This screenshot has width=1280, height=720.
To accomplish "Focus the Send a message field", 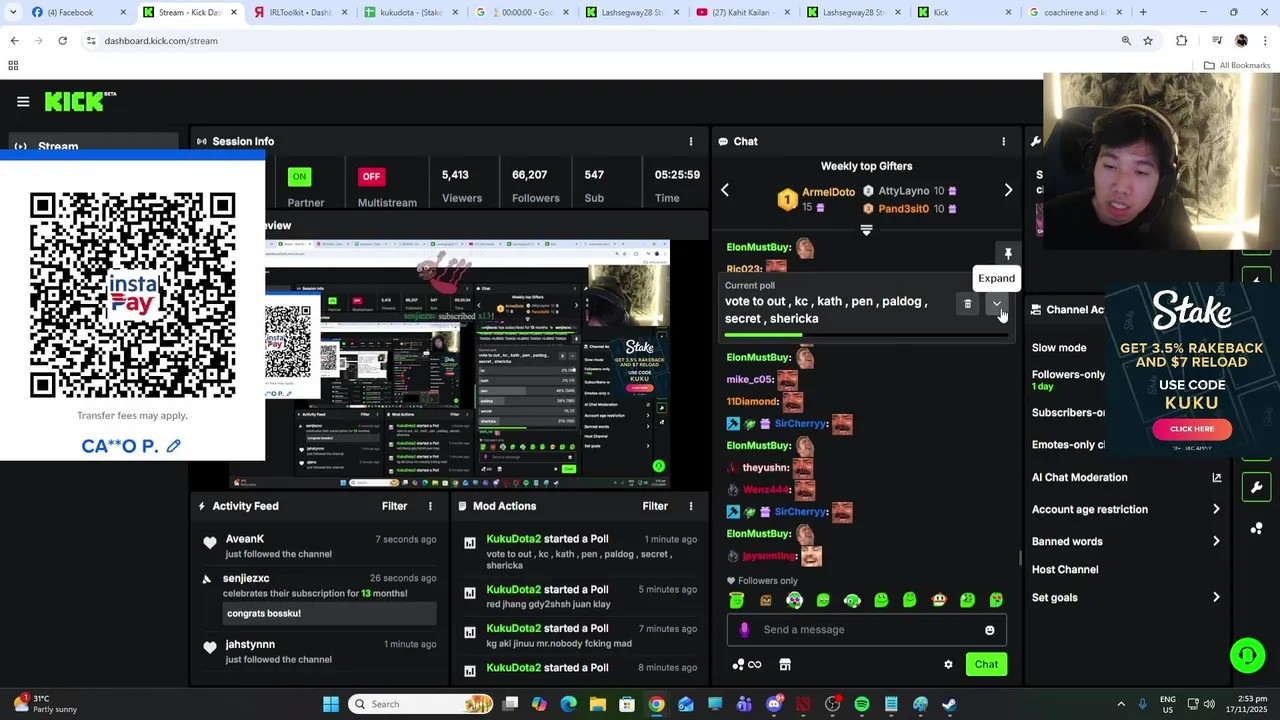I will coord(866,630).
